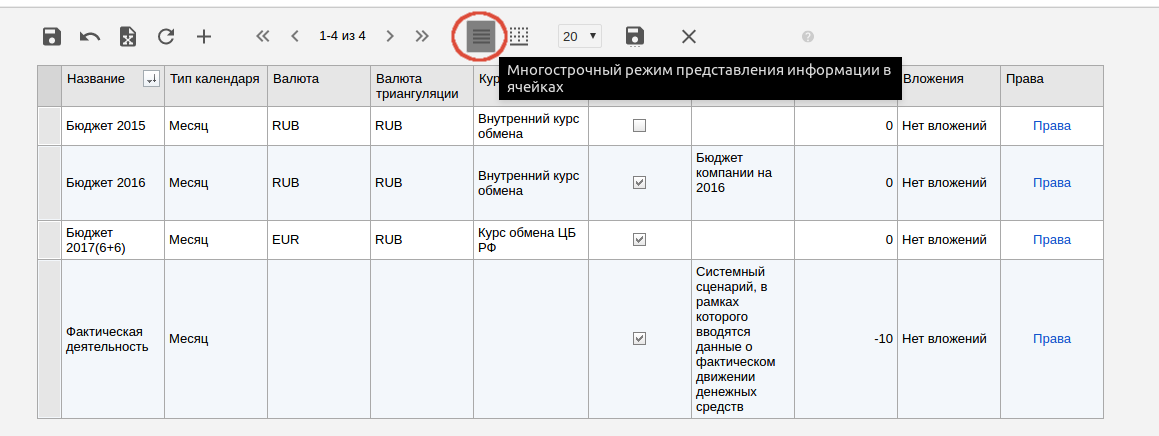Open Права link for Бюджет 2016

[x=1052, y=183]
